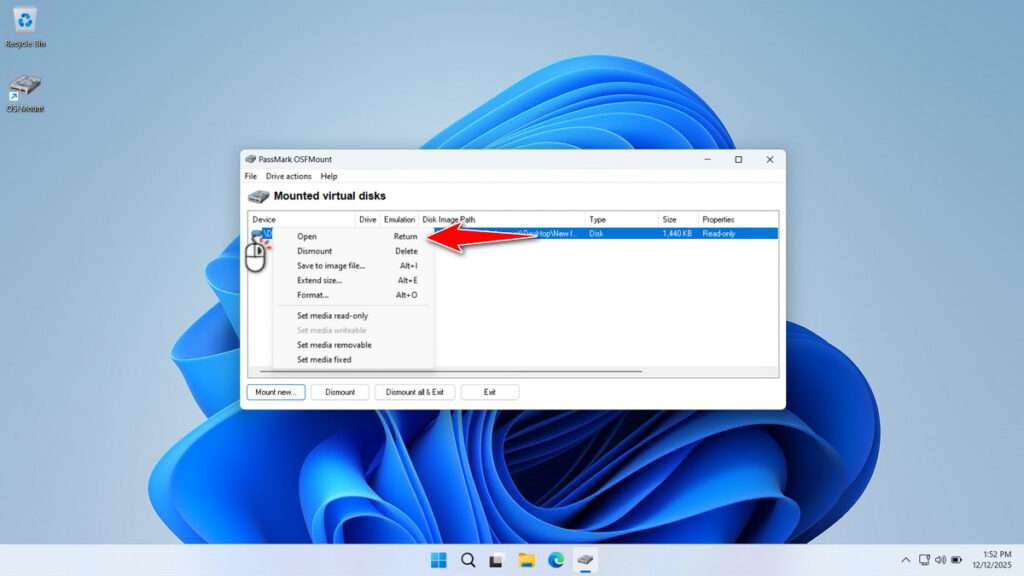Open the Drive actions menu
The height and width of the screenshot is (576, 1024).
pyautogui.click(x=288, y=176)
